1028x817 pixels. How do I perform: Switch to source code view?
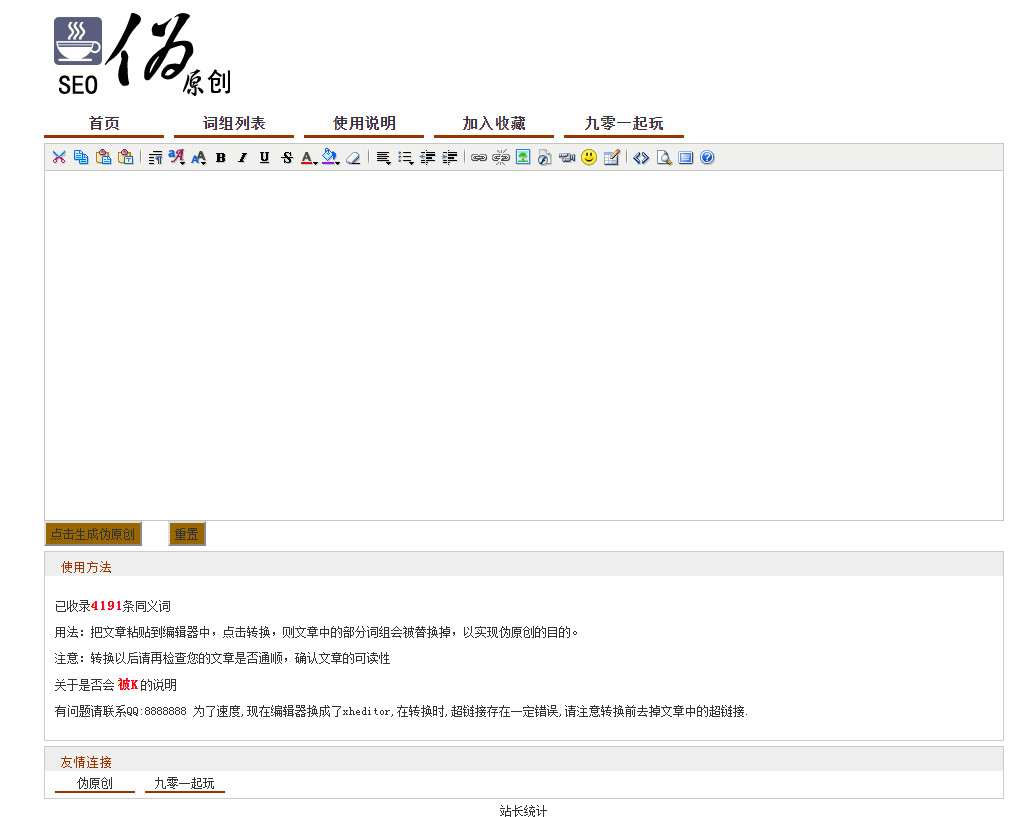point(641,157)
